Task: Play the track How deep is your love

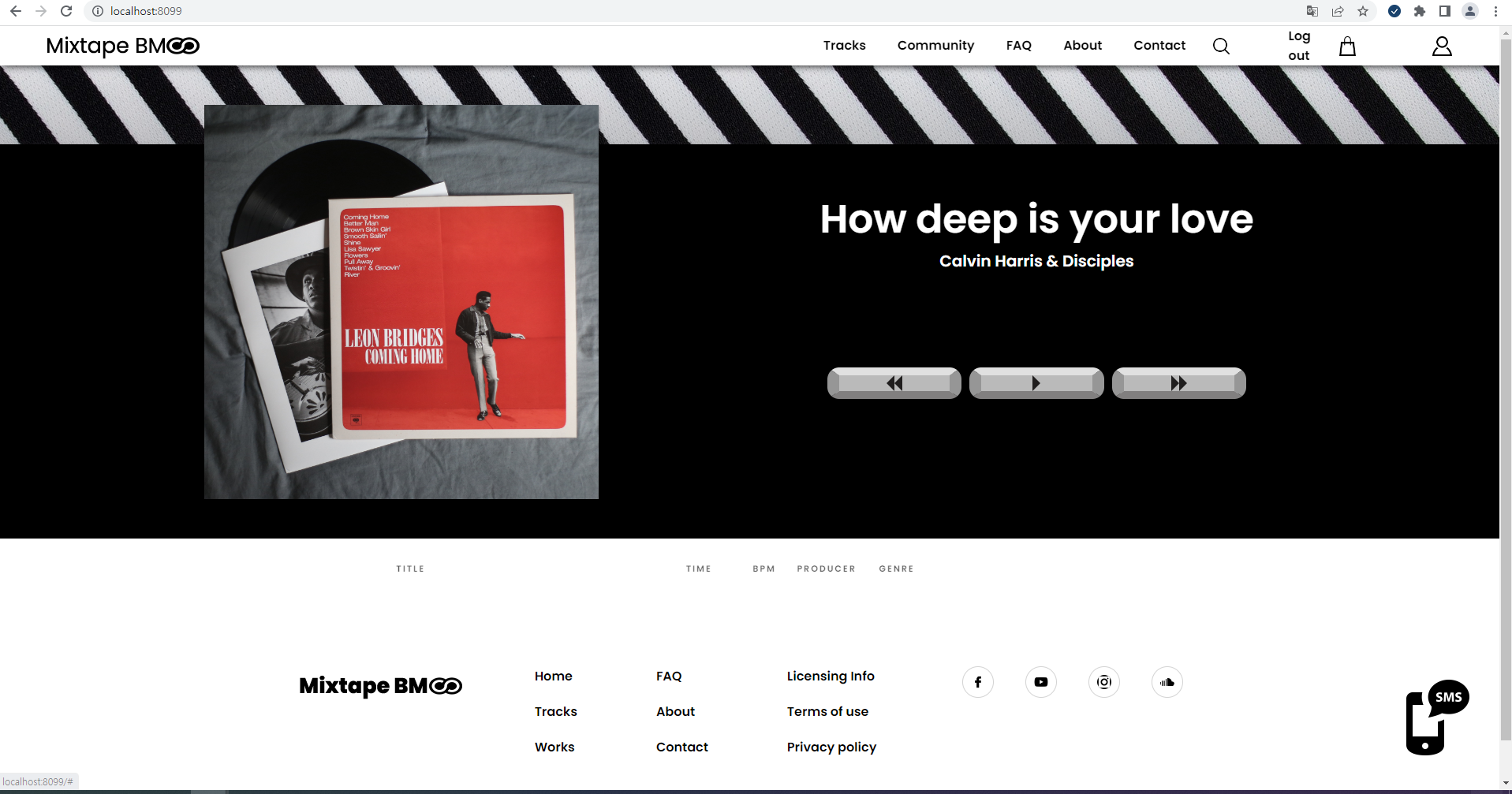Action: point(1036,383)
